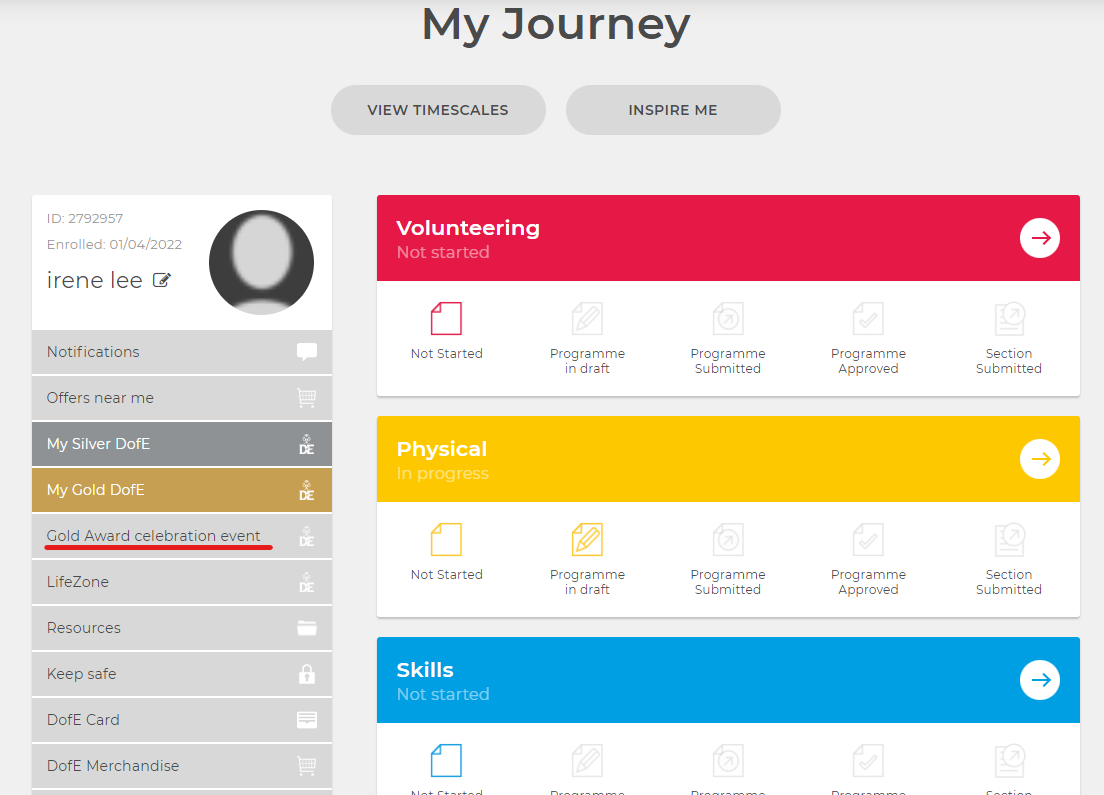Click the Skills Not Started page icon
The width and height of the screenshot is (1104, 795).
[x=446, y=760]
